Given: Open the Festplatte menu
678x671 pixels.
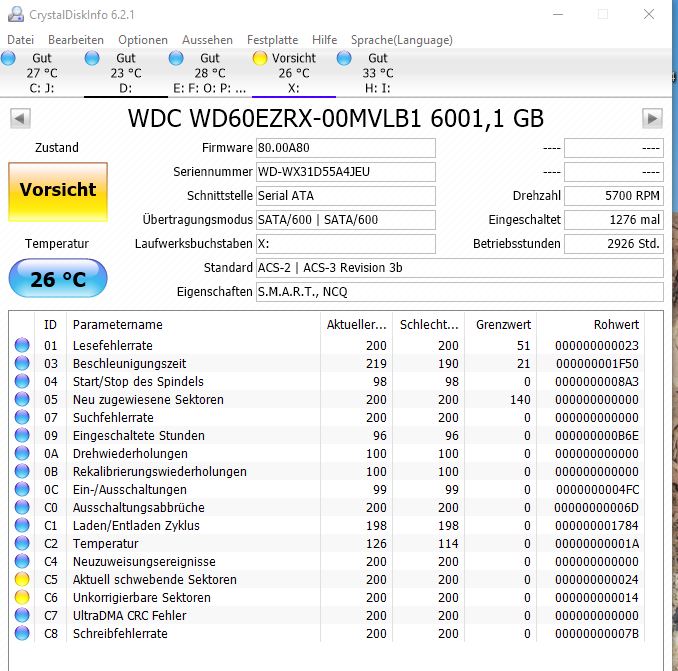Looking at the screenshot, I should click(x=272, y=40).
